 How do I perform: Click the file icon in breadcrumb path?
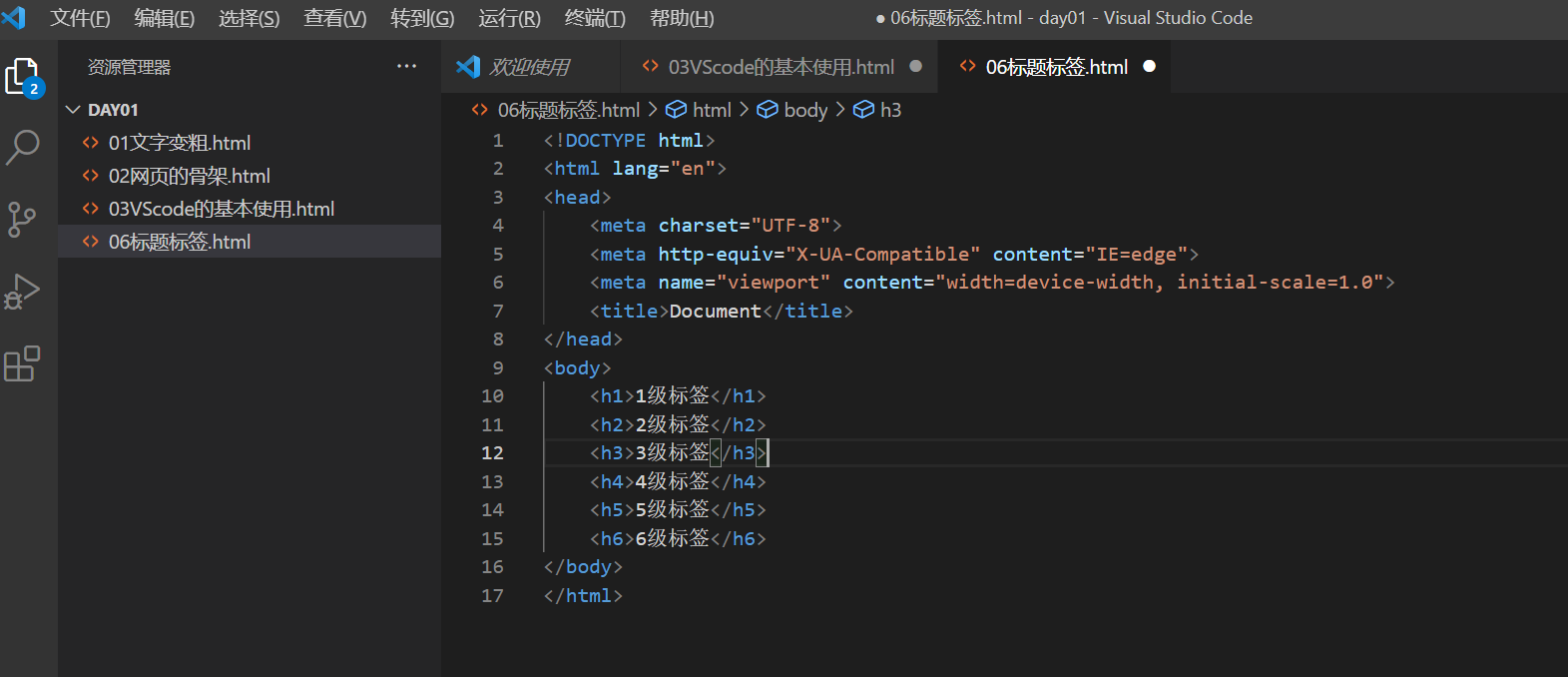(x=480, y=109)
